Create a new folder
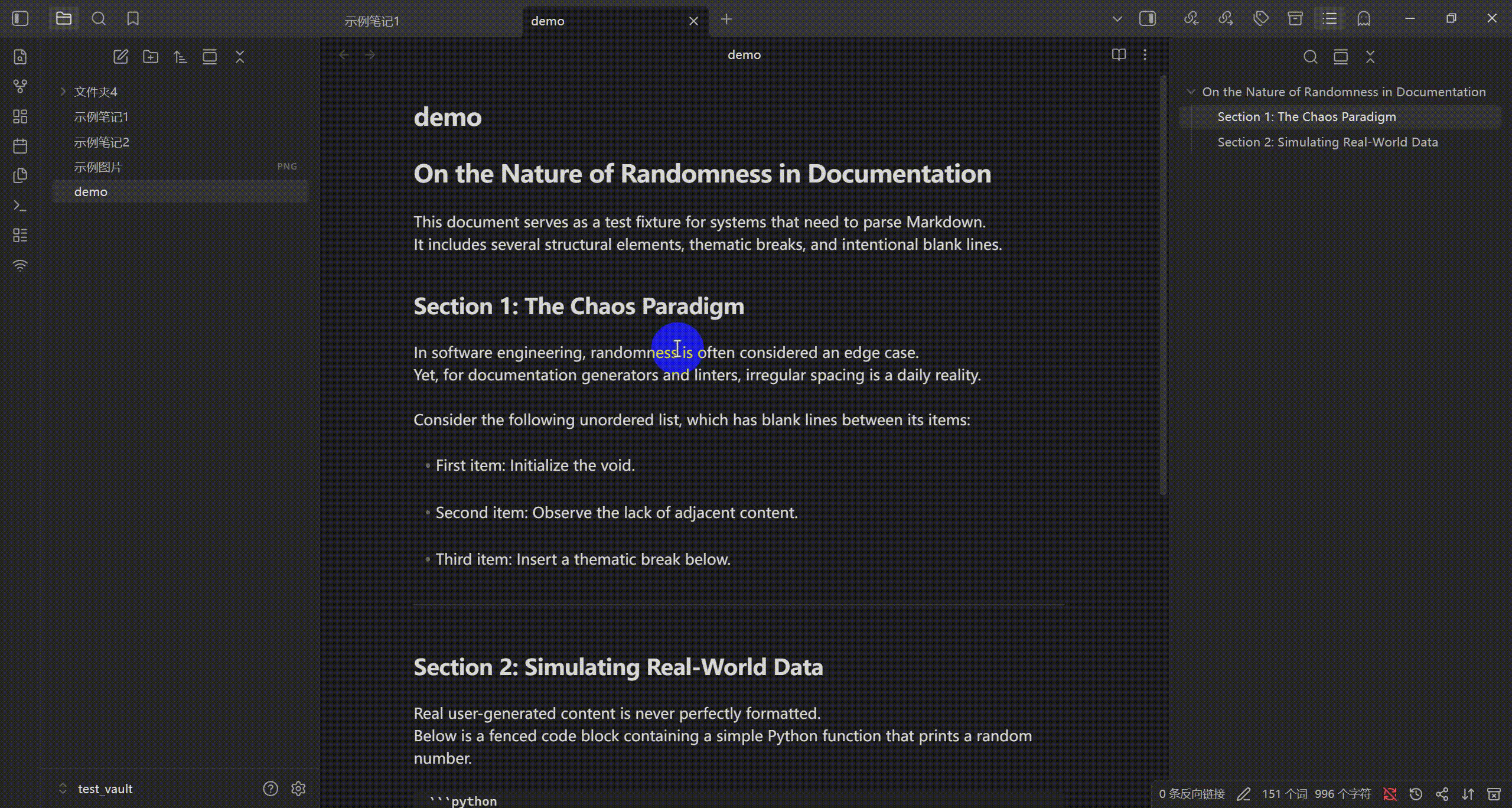The height and width of the screenshot is (808, 1512). pyautogui.click(x=151, y=57)
